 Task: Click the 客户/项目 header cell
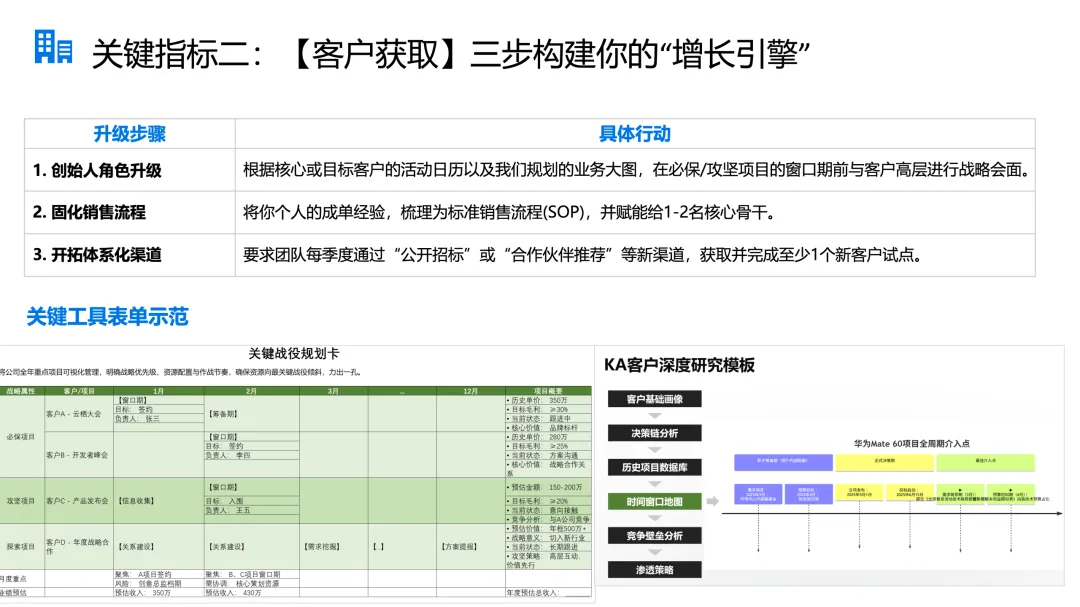pos(79,391)
